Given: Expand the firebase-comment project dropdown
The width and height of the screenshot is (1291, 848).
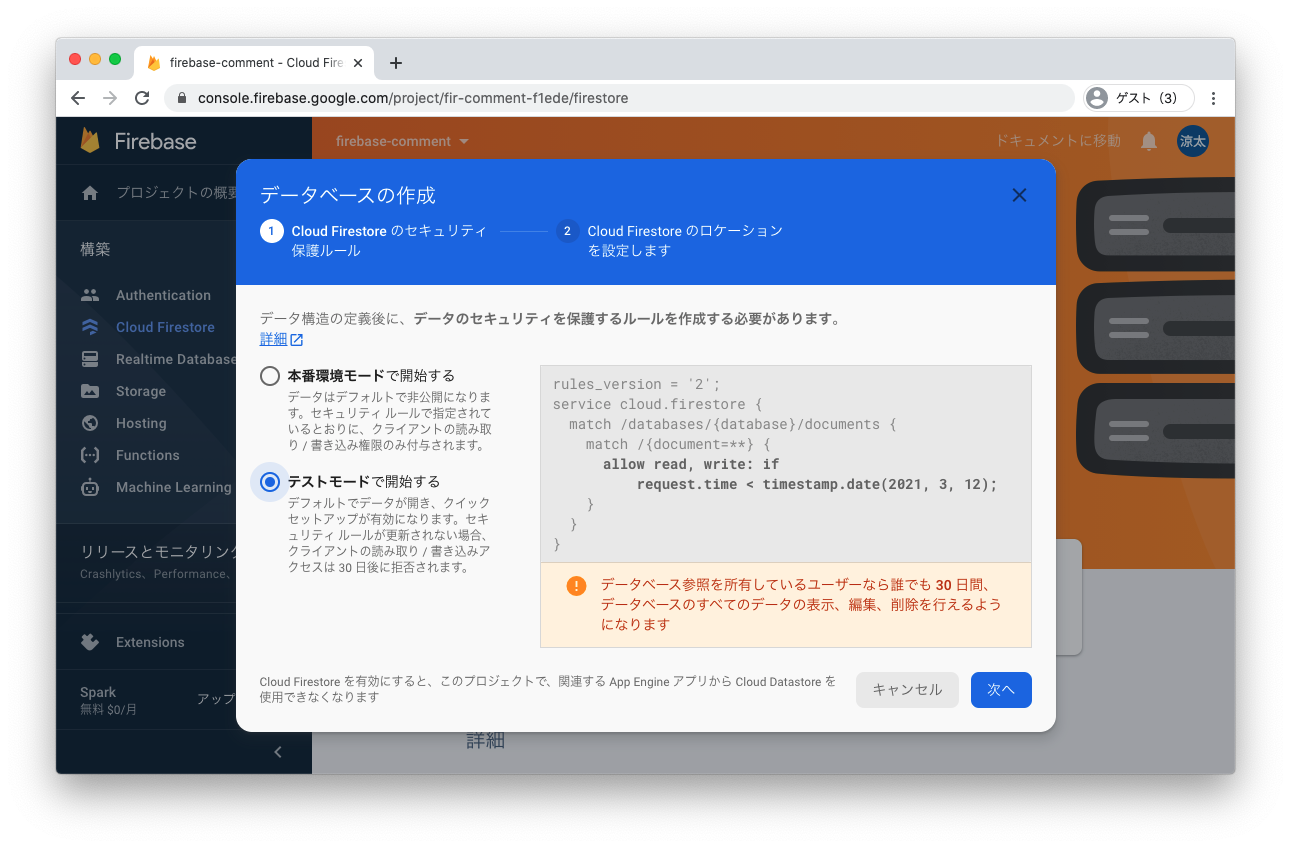Looking at the screenshot, I should (403, 141).
